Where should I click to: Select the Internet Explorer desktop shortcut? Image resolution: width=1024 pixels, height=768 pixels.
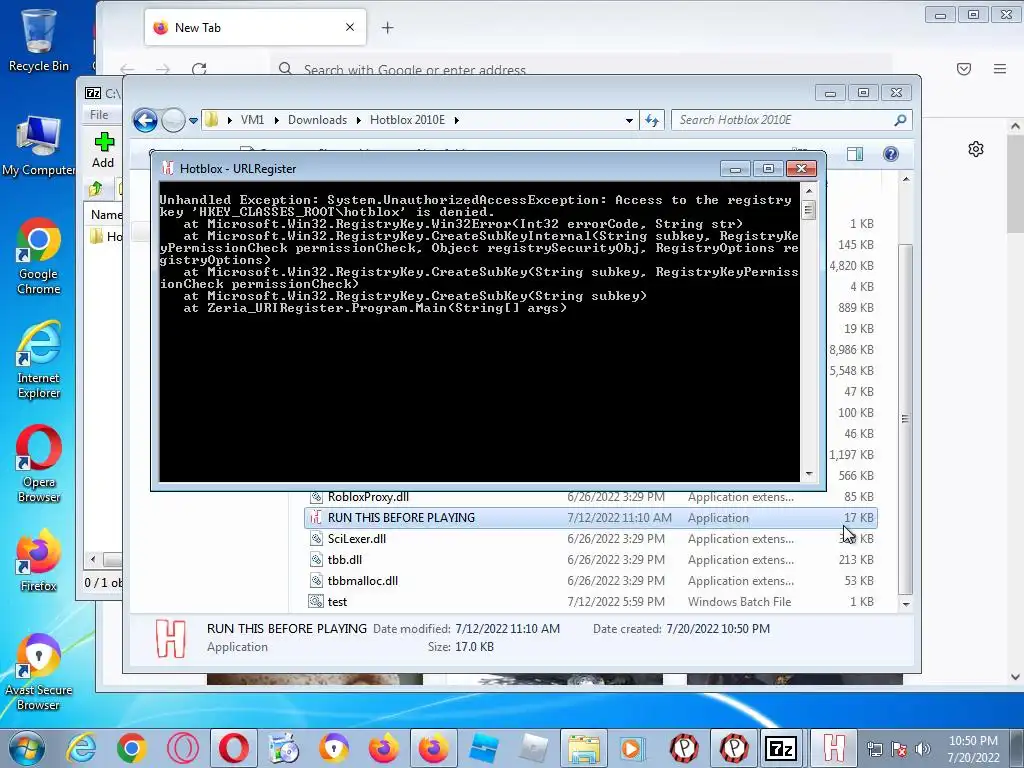click(x=39, y=360)
